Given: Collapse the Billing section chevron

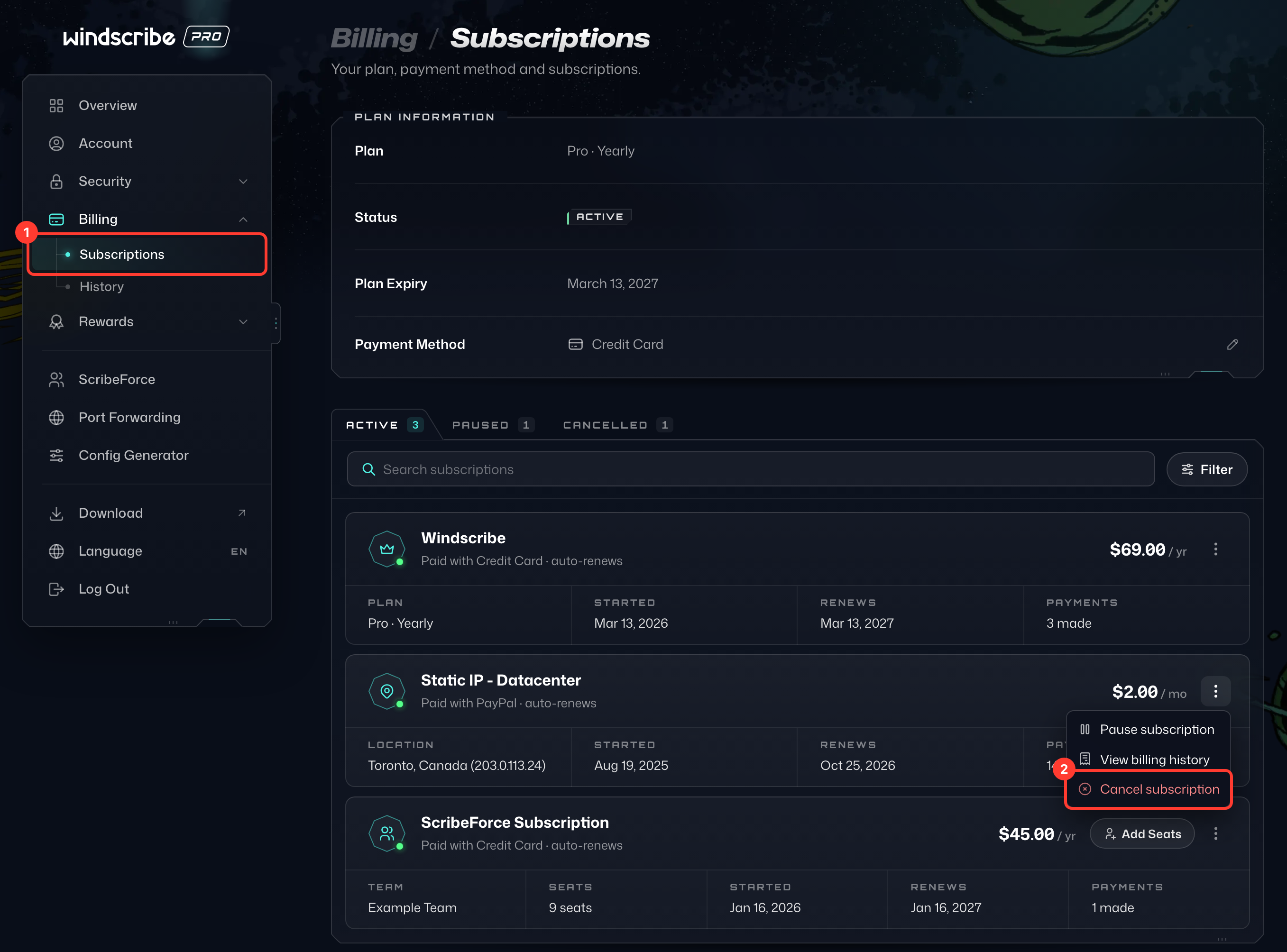Looking at the screenshot, I should 243,219.
